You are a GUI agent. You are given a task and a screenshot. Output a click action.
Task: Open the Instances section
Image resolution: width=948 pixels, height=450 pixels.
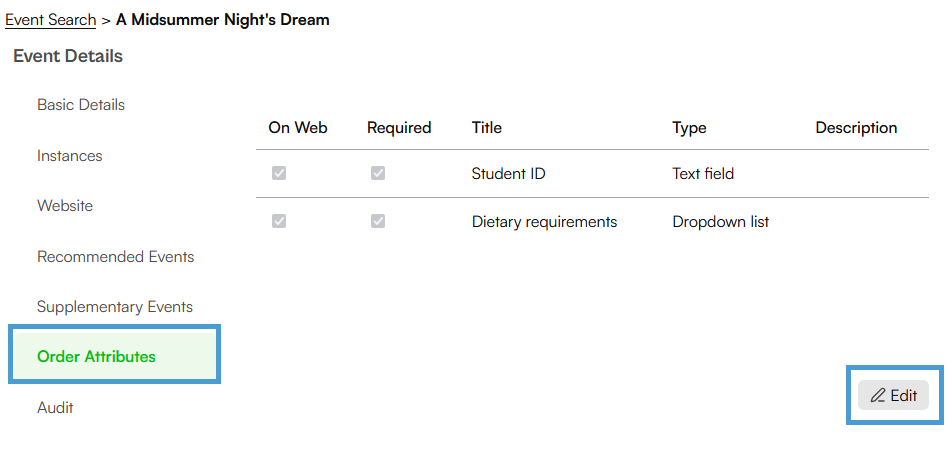[70, 155]
